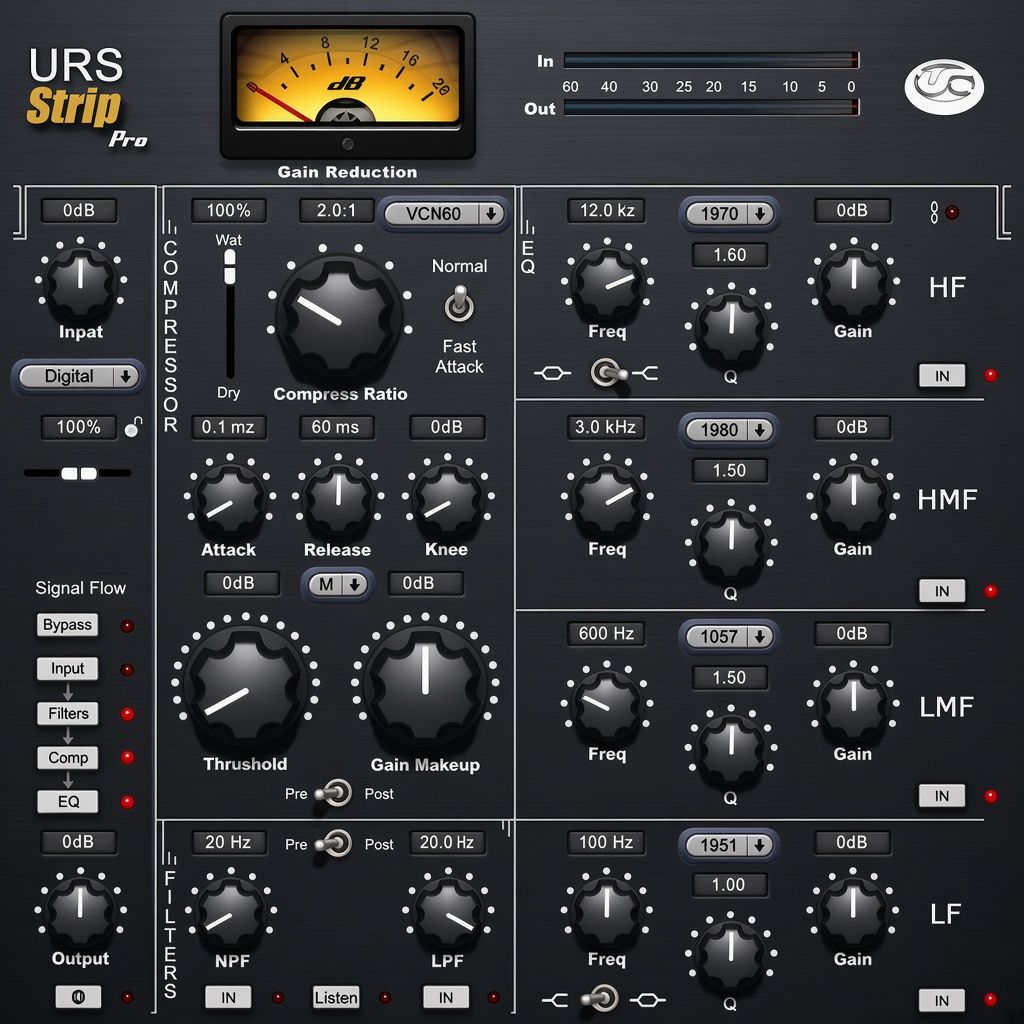Flip the Normal/Fast Attack toggle switch
The image size is (1024, 1024).
460,305
